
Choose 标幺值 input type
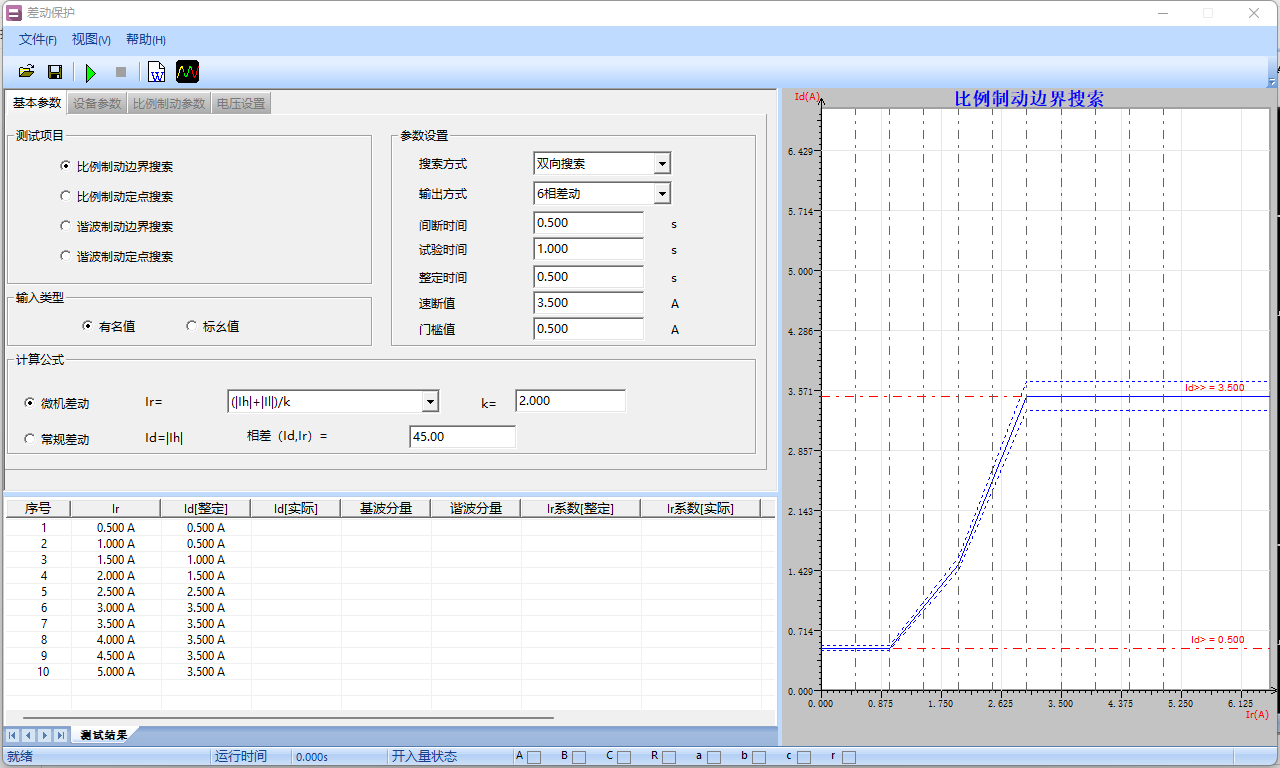[192, 326]
